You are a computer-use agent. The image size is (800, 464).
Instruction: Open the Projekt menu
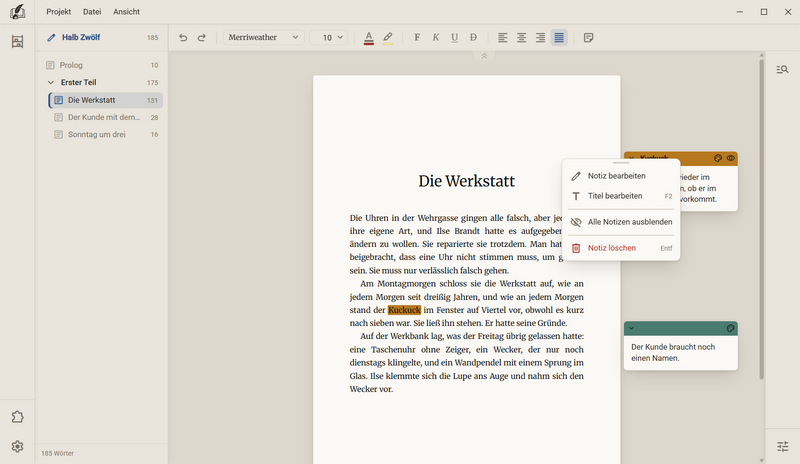pos(59,12)
